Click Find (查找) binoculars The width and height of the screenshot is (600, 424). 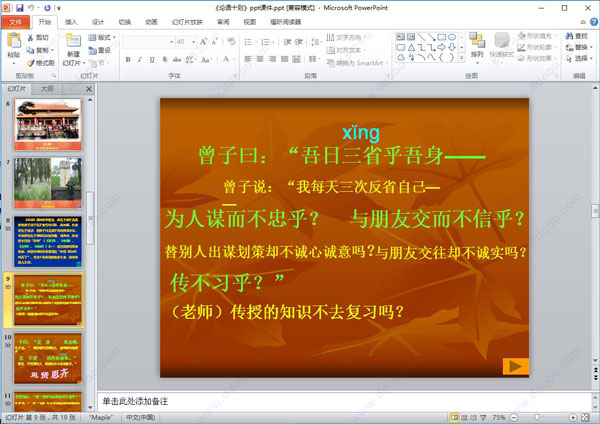(x=577, y=36)
